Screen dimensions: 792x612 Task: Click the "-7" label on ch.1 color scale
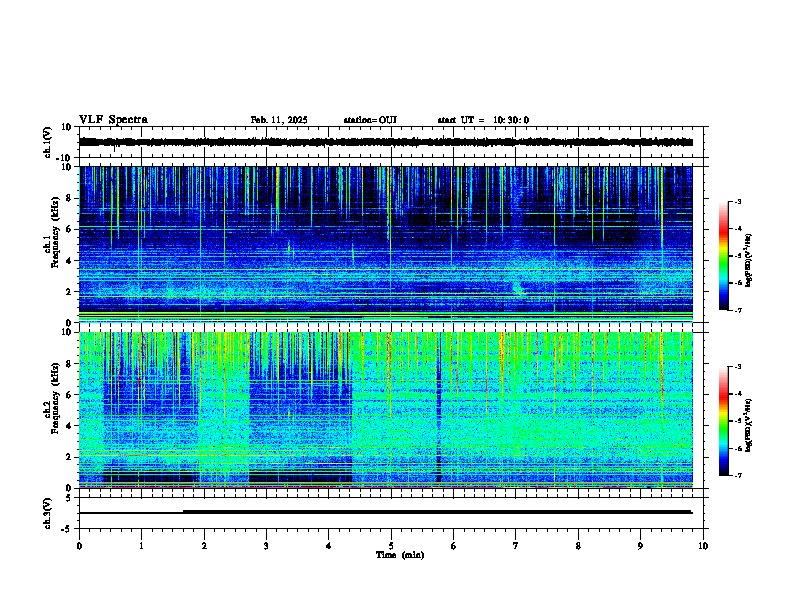(x=737, y=310)
